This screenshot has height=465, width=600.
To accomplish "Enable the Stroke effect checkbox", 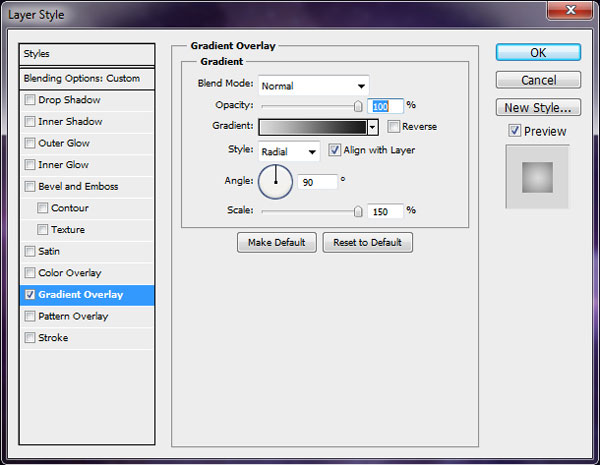I will pyautogui.click(x=30, y=338).
